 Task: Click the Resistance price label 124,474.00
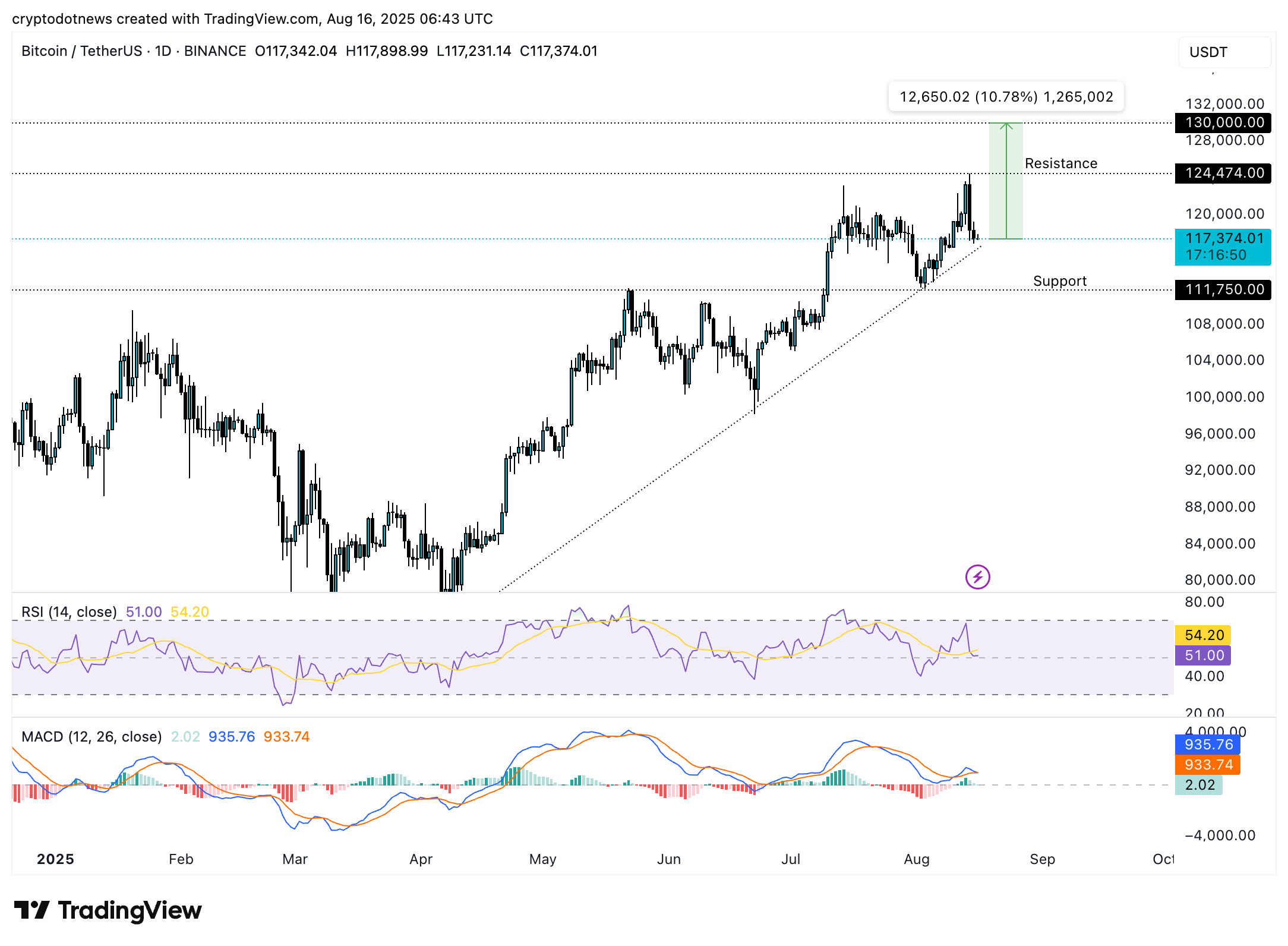pyautogui.click(x=1222, y=174)
